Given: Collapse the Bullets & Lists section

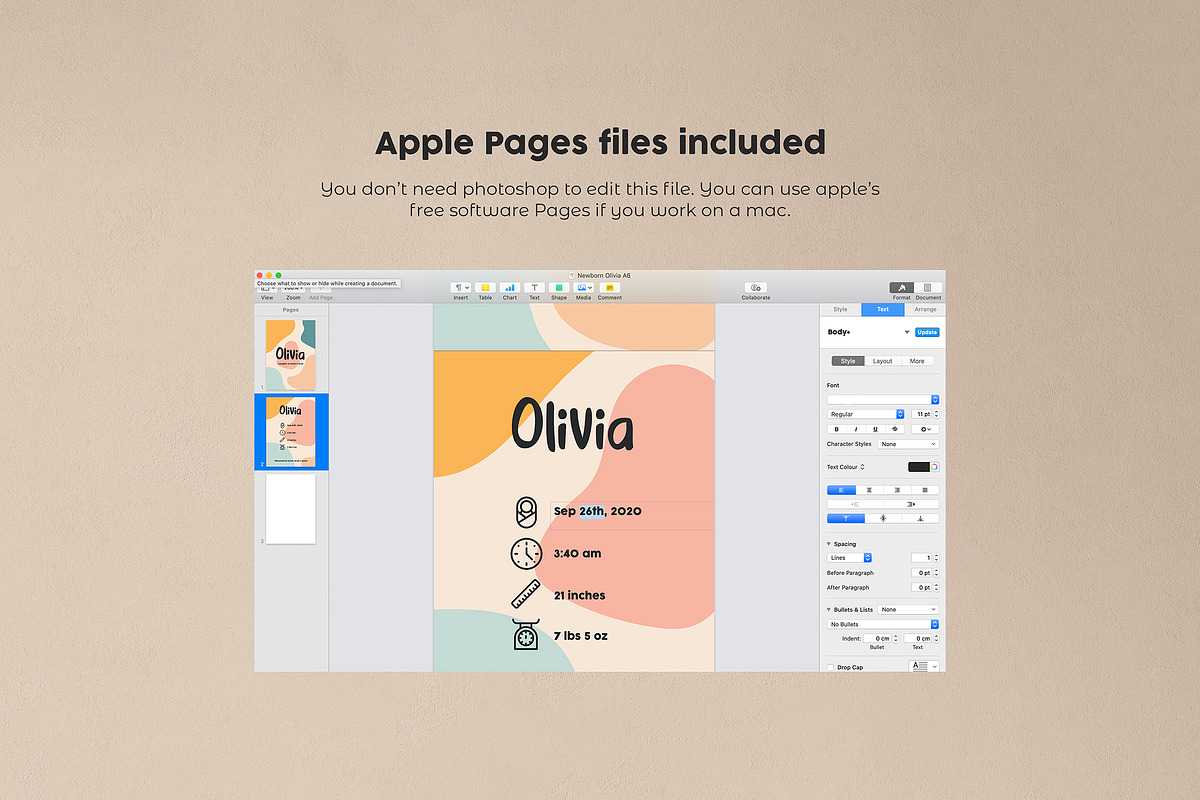Looking at the screenshot, I should point(829,609).
